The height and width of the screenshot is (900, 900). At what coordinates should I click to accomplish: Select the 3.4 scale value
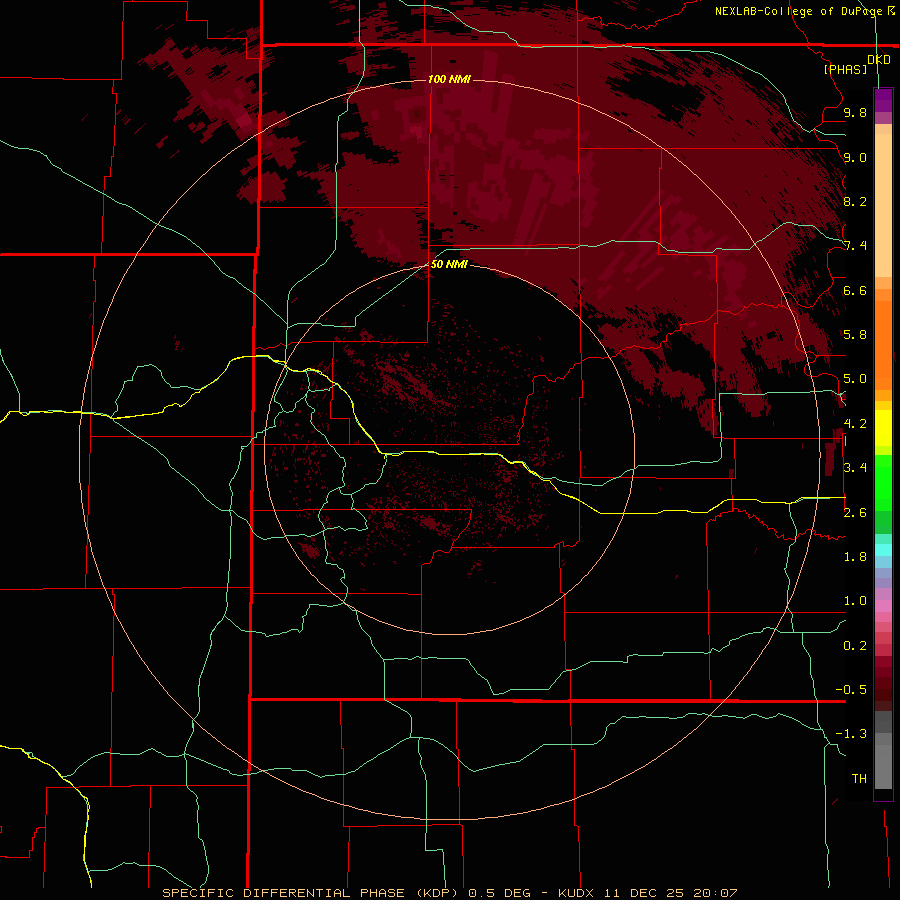point(855,468)
